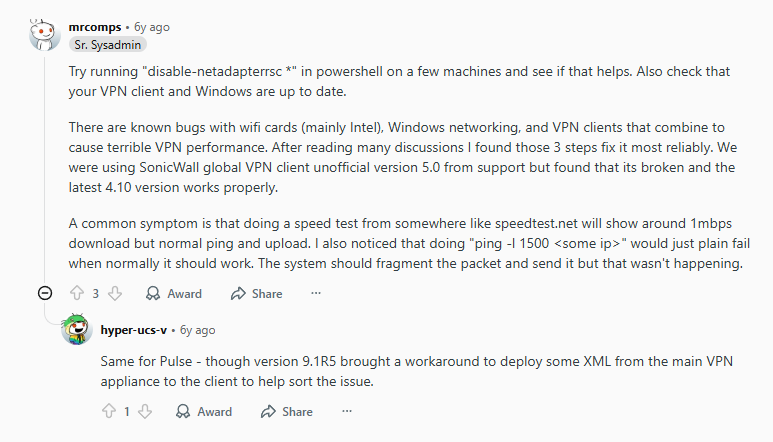Screen dimensions: 773x442
Task: Click hyper-ucs-v reply 6y ago timestamp
Action: [x=197, y=329]
